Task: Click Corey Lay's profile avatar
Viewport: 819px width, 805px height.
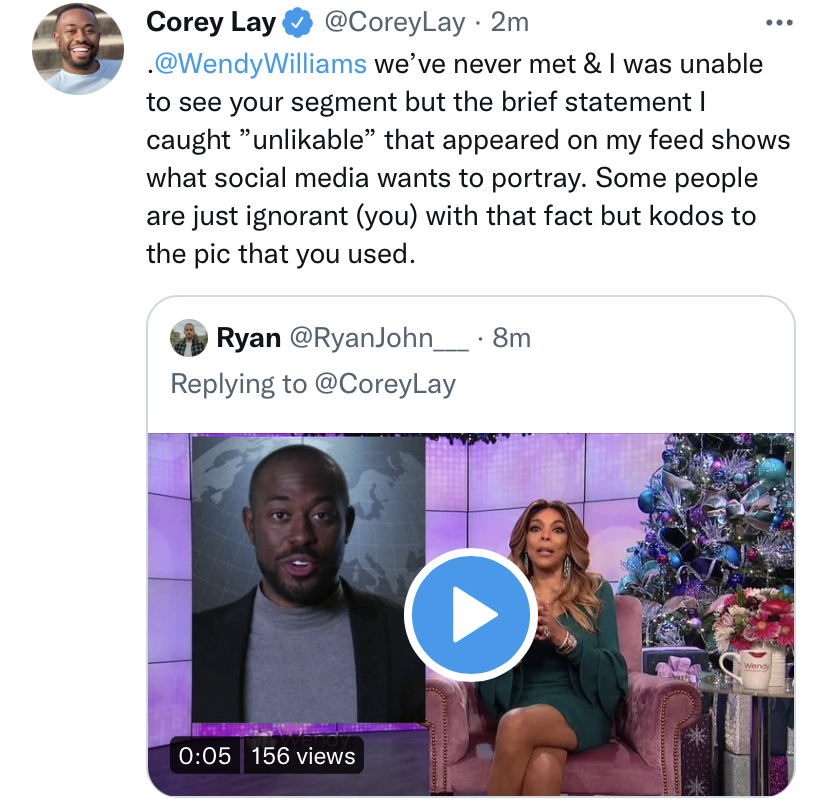Action: [78, 49]
